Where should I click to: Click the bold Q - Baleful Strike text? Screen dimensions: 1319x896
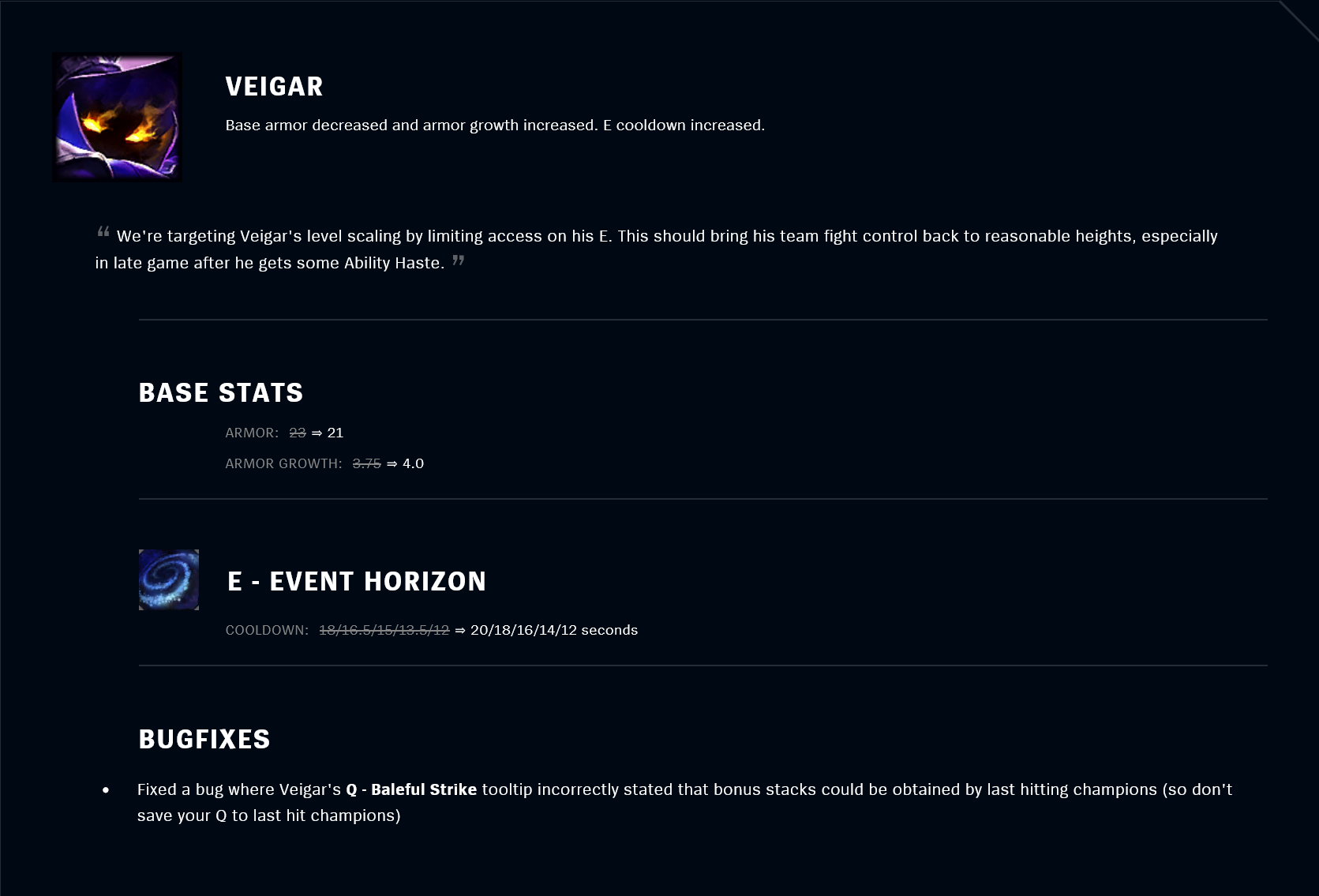(x=411, y=789)
